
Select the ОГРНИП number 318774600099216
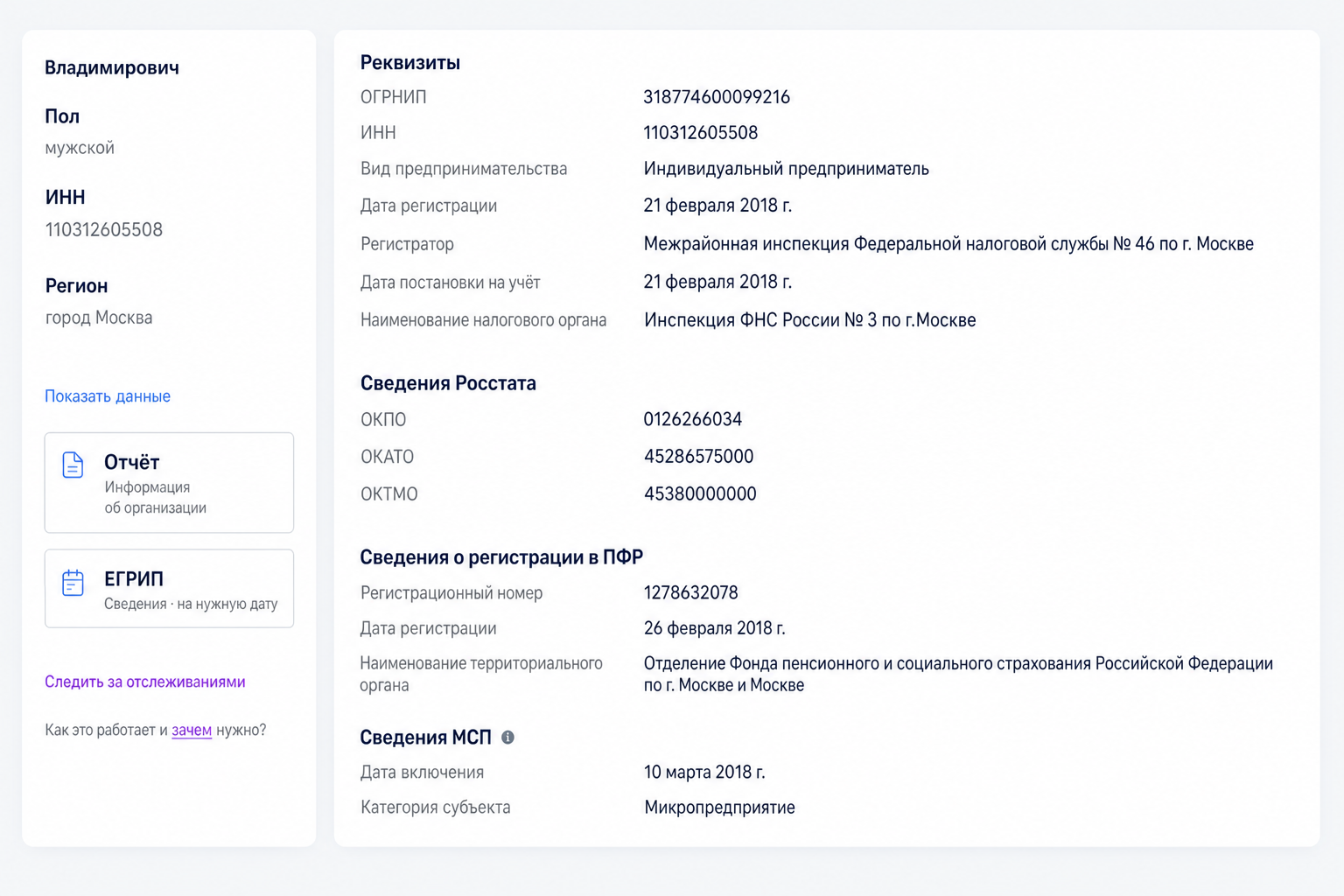[717, 97]
